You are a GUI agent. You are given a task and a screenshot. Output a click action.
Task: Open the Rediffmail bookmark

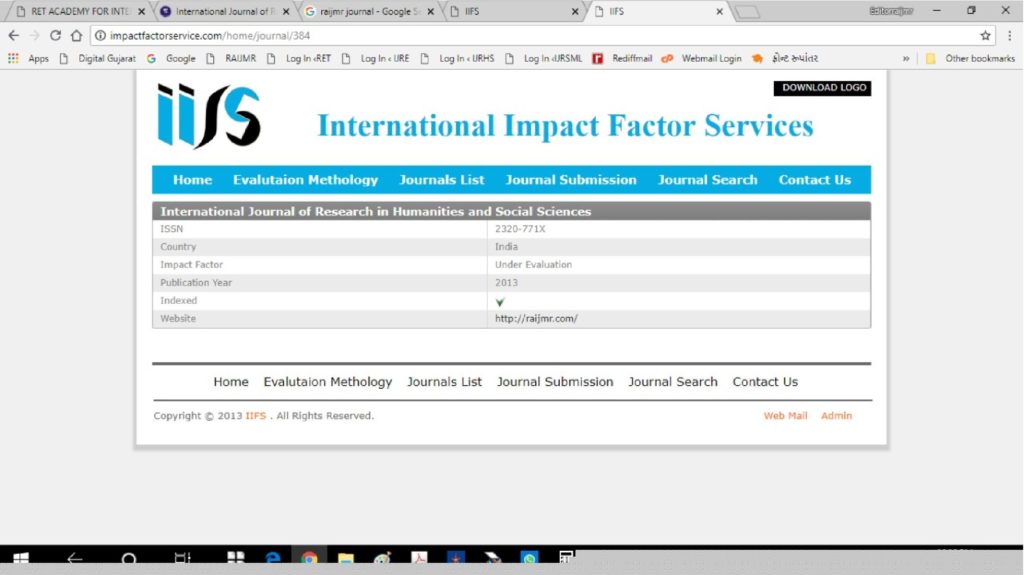tap(622, 58)
